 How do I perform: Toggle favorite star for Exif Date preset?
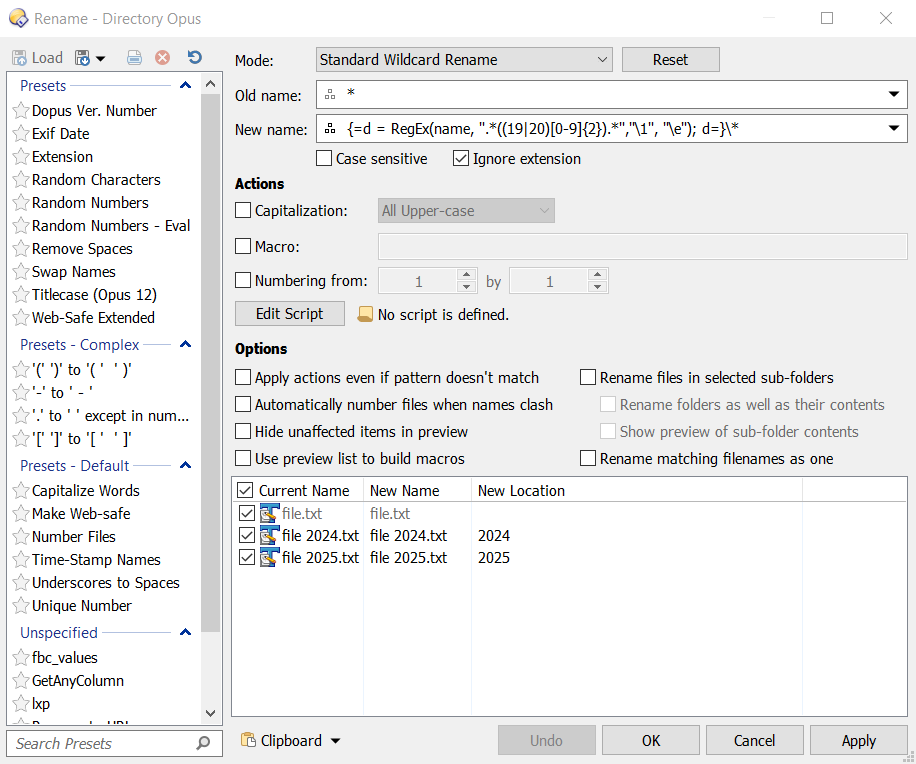point(21,134)
